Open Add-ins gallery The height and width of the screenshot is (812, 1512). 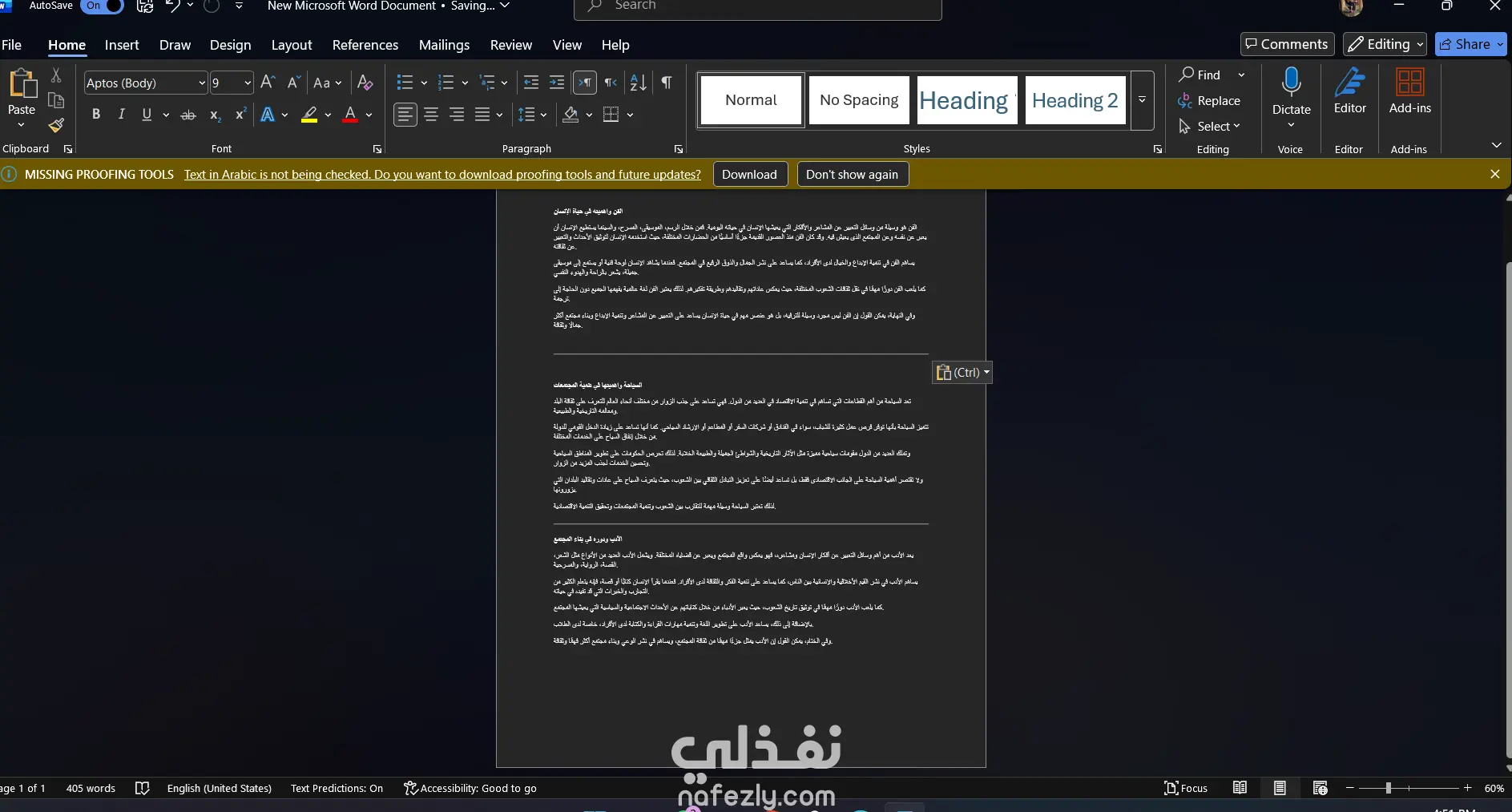coord(1409,90)
